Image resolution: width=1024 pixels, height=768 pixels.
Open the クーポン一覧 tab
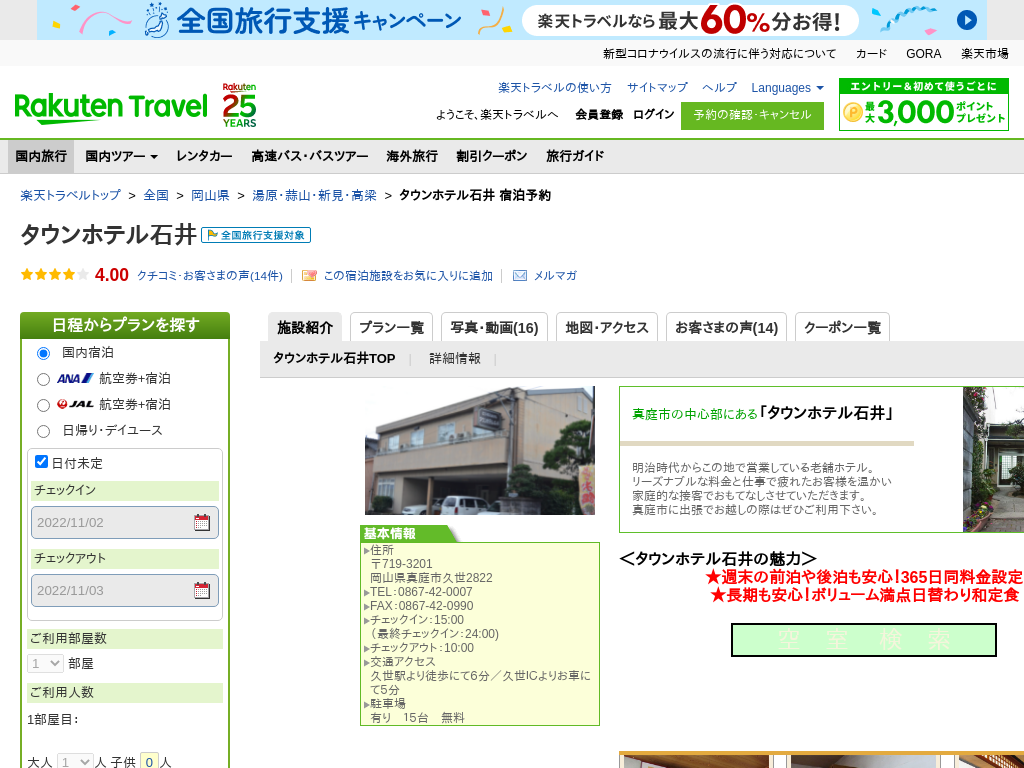[x=842, y=327]
